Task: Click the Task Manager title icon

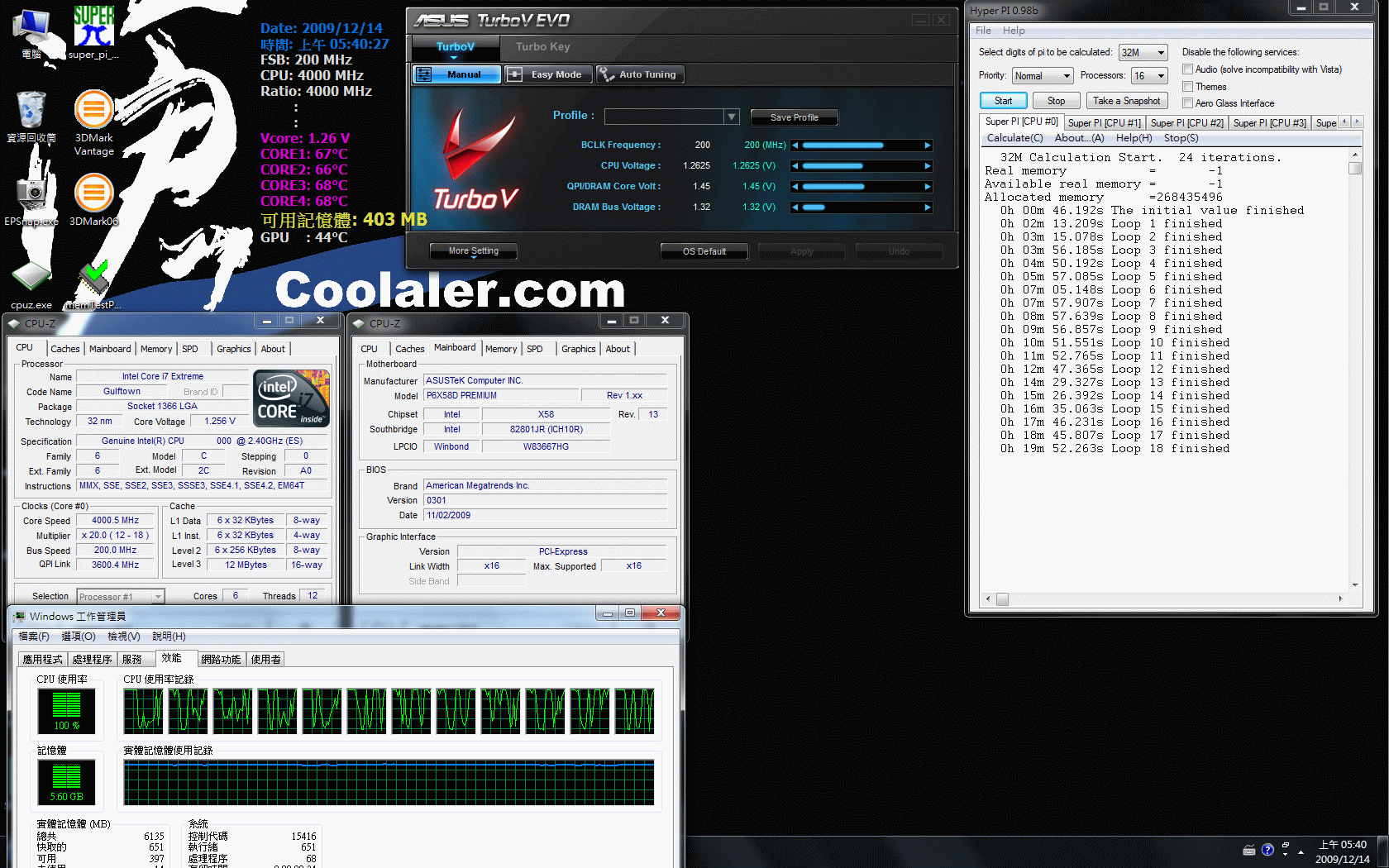Action: point(20,617)
